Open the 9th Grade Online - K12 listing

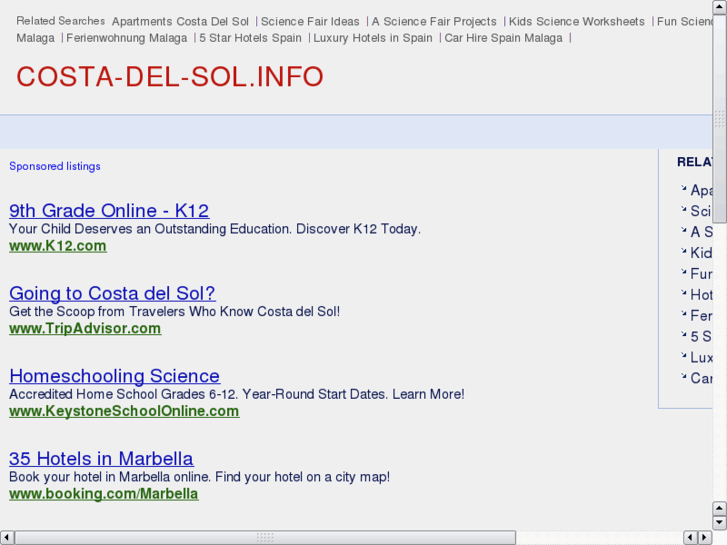coord(109,211)
